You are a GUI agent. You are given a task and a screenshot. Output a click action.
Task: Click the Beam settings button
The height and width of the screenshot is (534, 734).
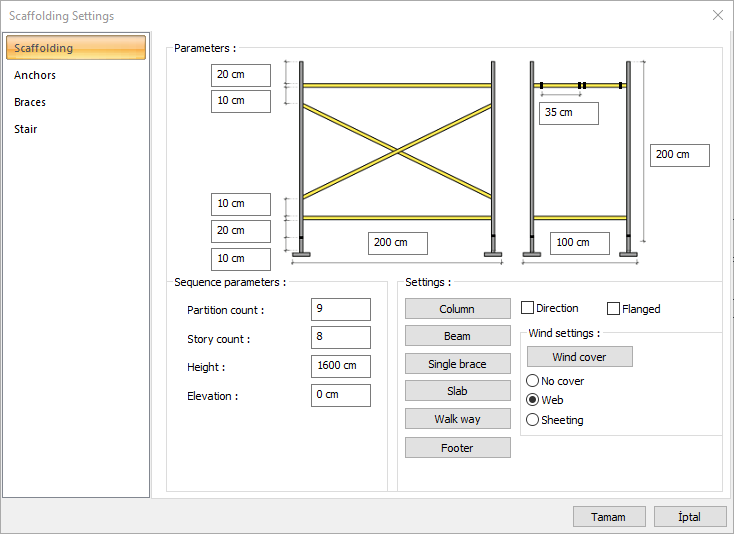click(457, 336)
